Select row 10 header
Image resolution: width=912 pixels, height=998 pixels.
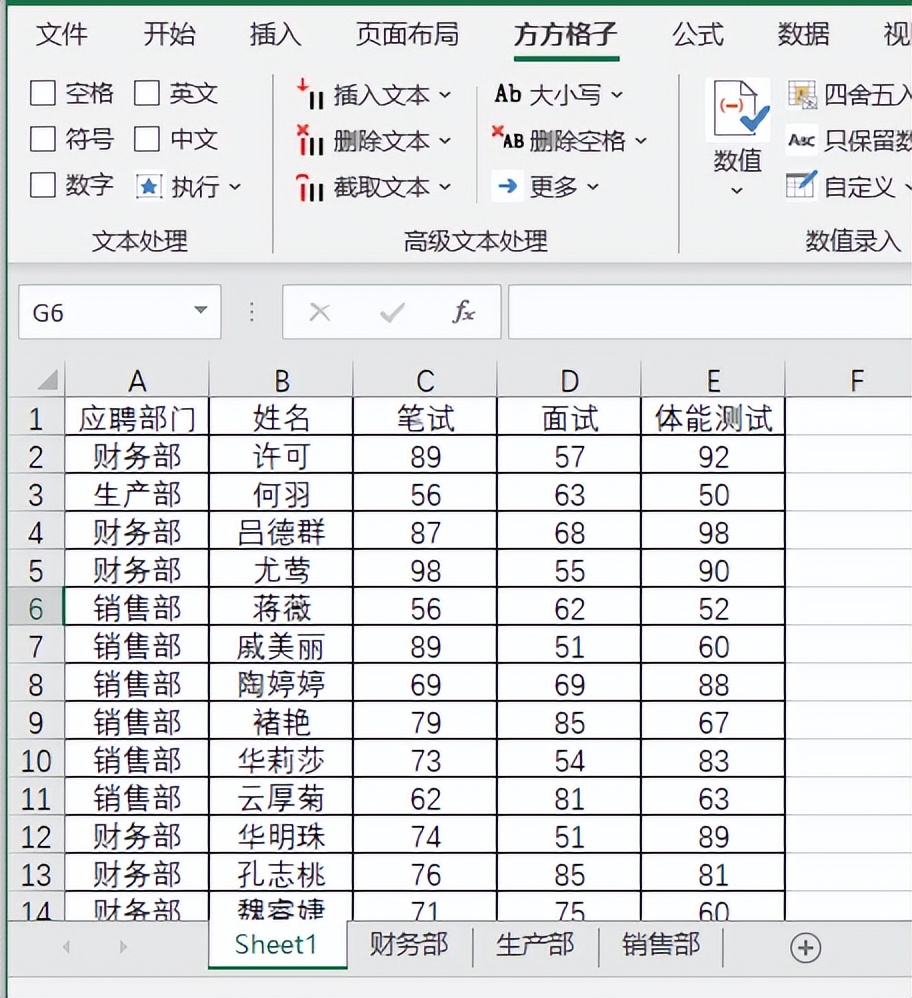click(36, 760)
